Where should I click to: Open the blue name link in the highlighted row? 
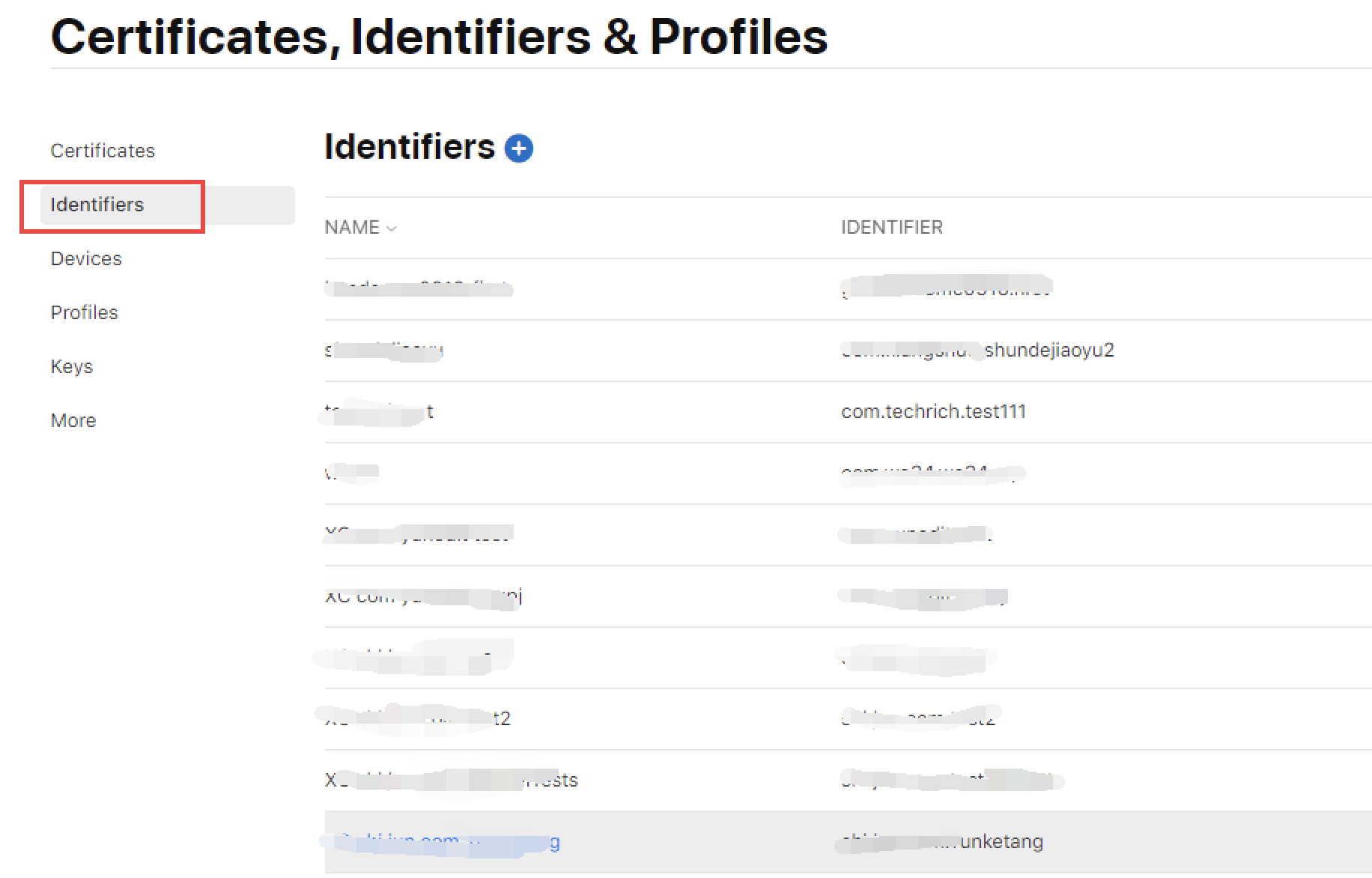(x=442, y=842)
